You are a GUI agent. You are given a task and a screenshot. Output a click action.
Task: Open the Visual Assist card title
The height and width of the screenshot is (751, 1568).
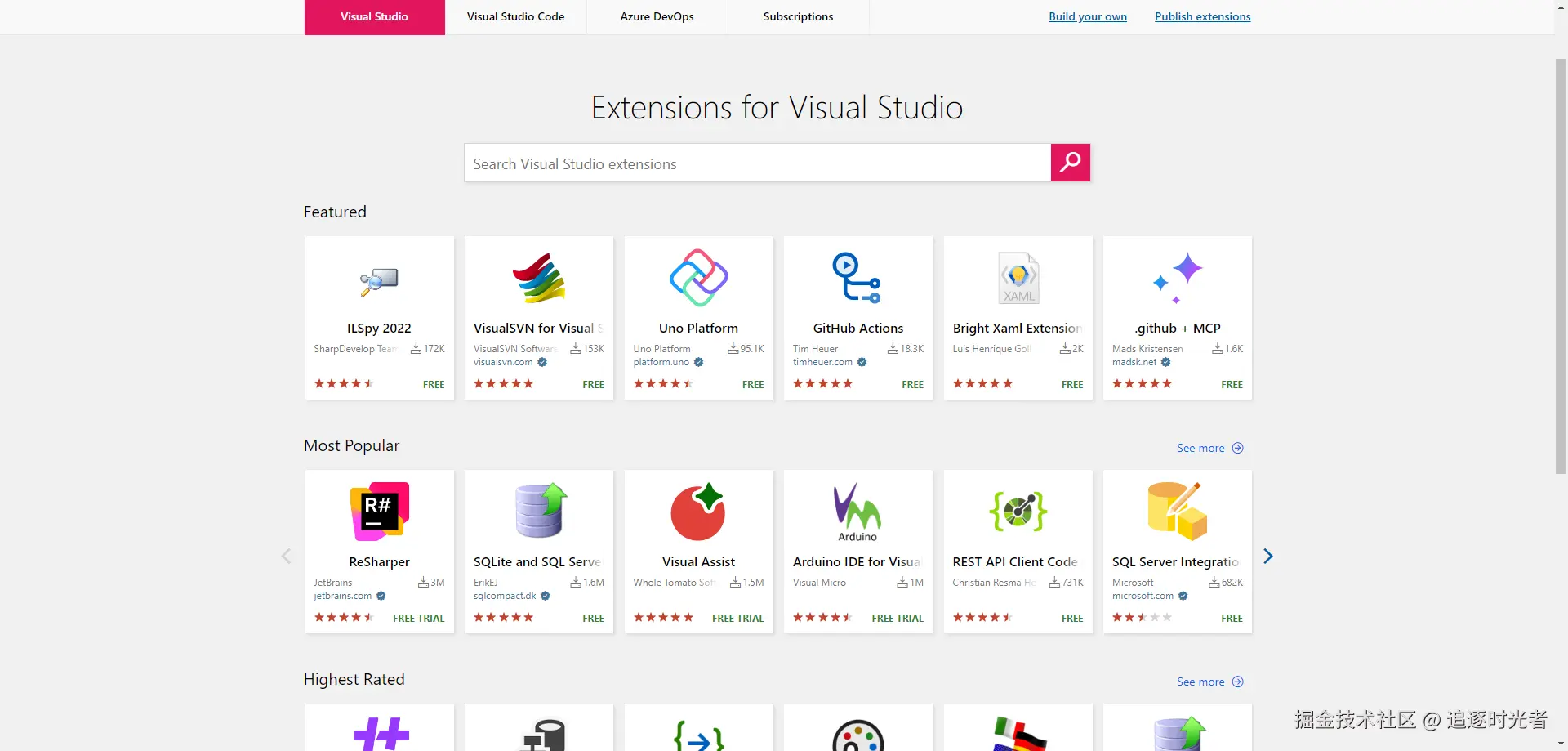(x=698, y=562)
